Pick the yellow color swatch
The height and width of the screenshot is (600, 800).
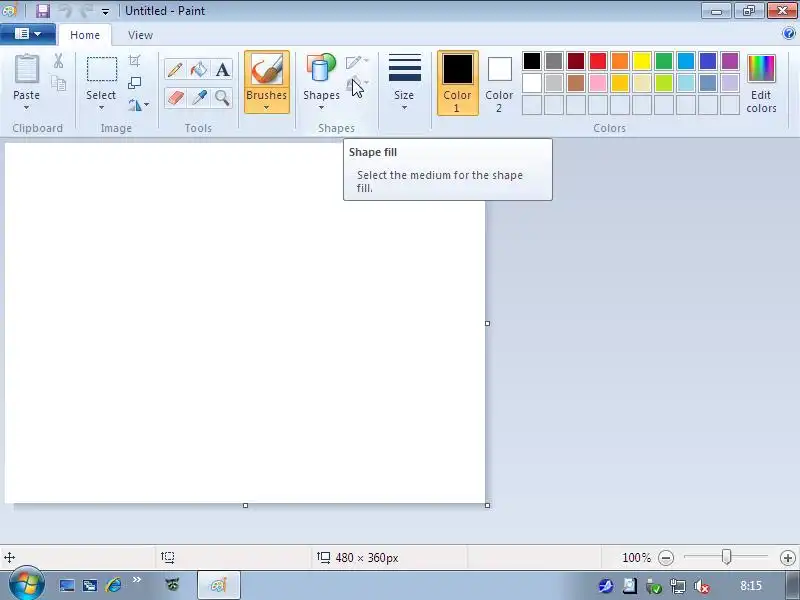[642, 61]
